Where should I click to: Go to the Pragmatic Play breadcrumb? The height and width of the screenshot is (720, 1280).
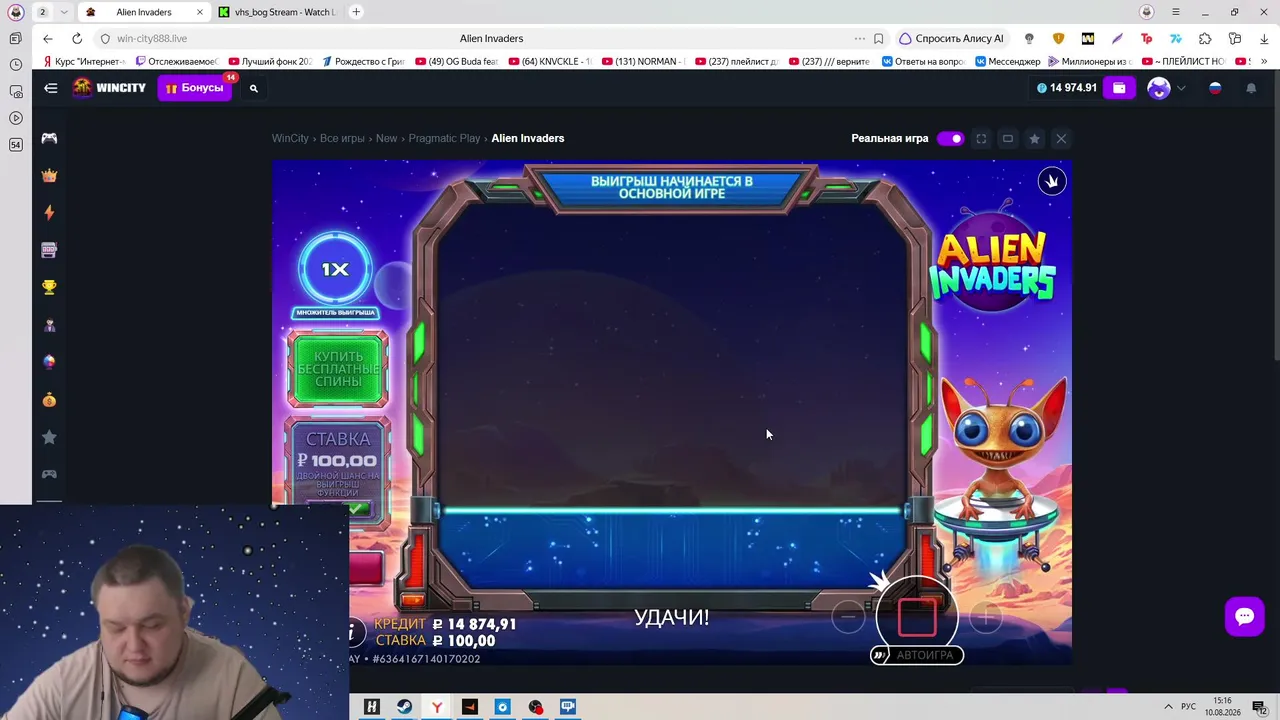[444, 139]
